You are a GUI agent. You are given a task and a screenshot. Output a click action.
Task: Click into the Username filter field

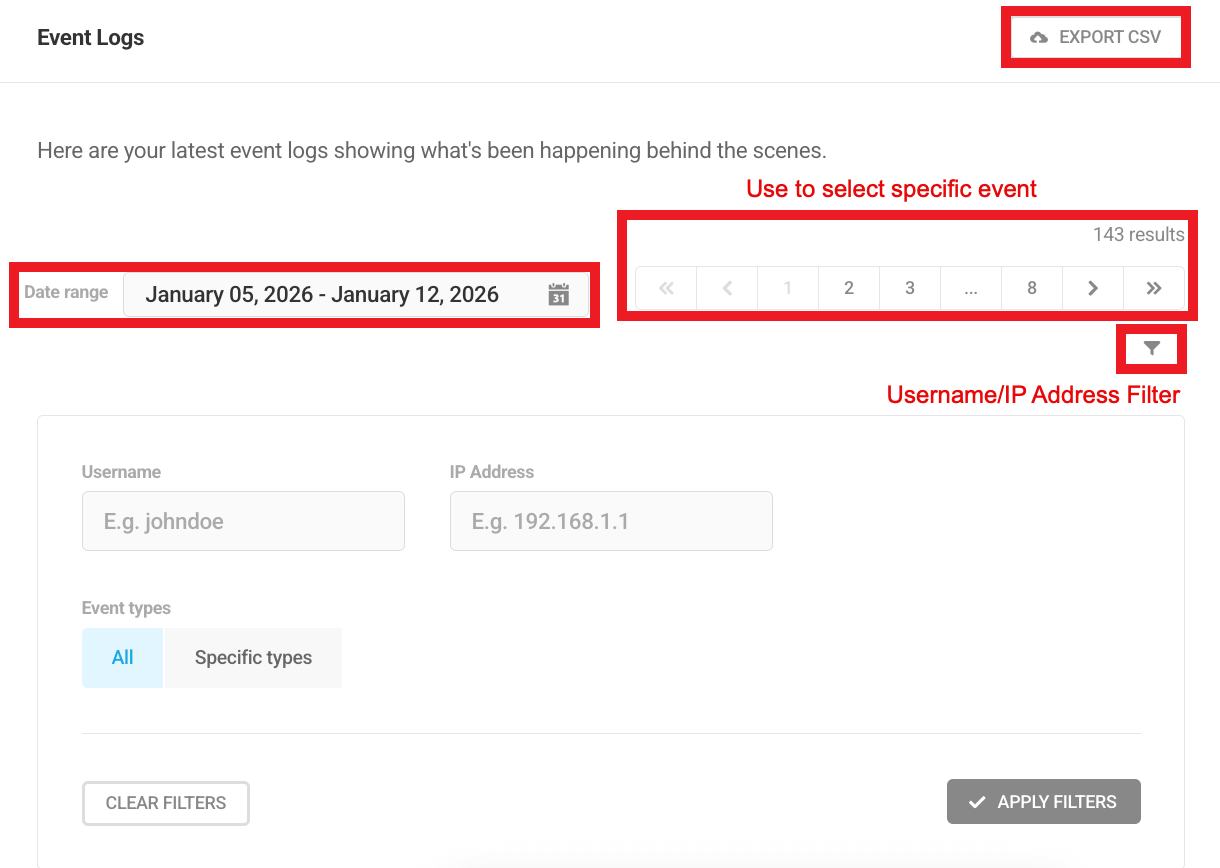coord(243,520)
